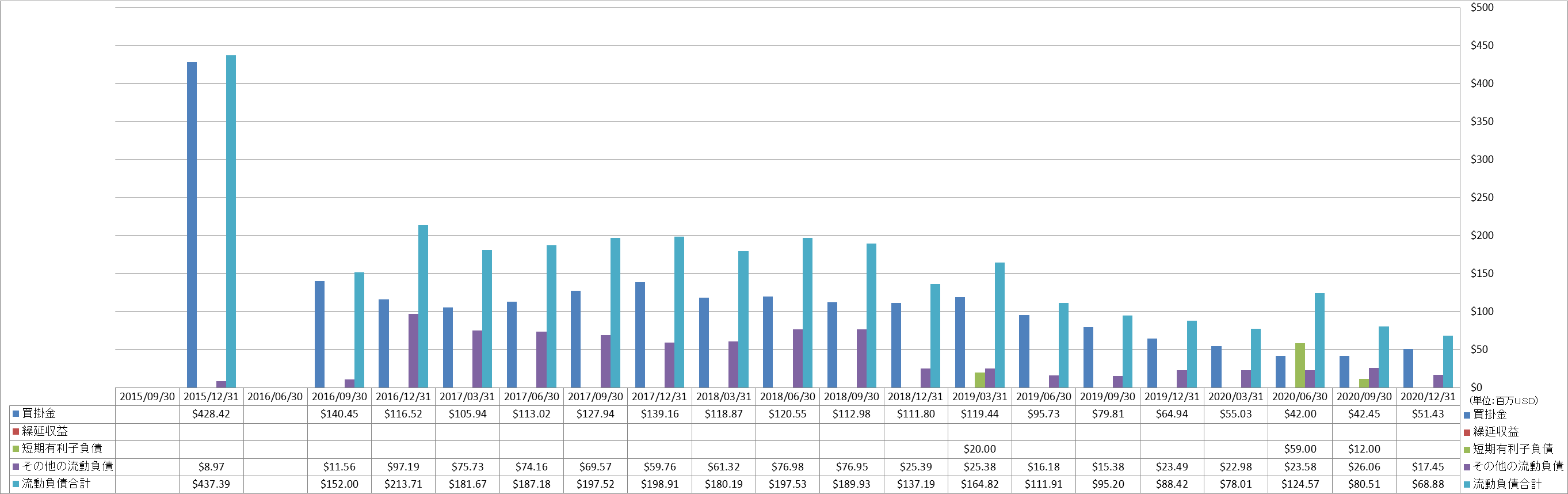Click the (単位:百万USD) unit label

1504,401
